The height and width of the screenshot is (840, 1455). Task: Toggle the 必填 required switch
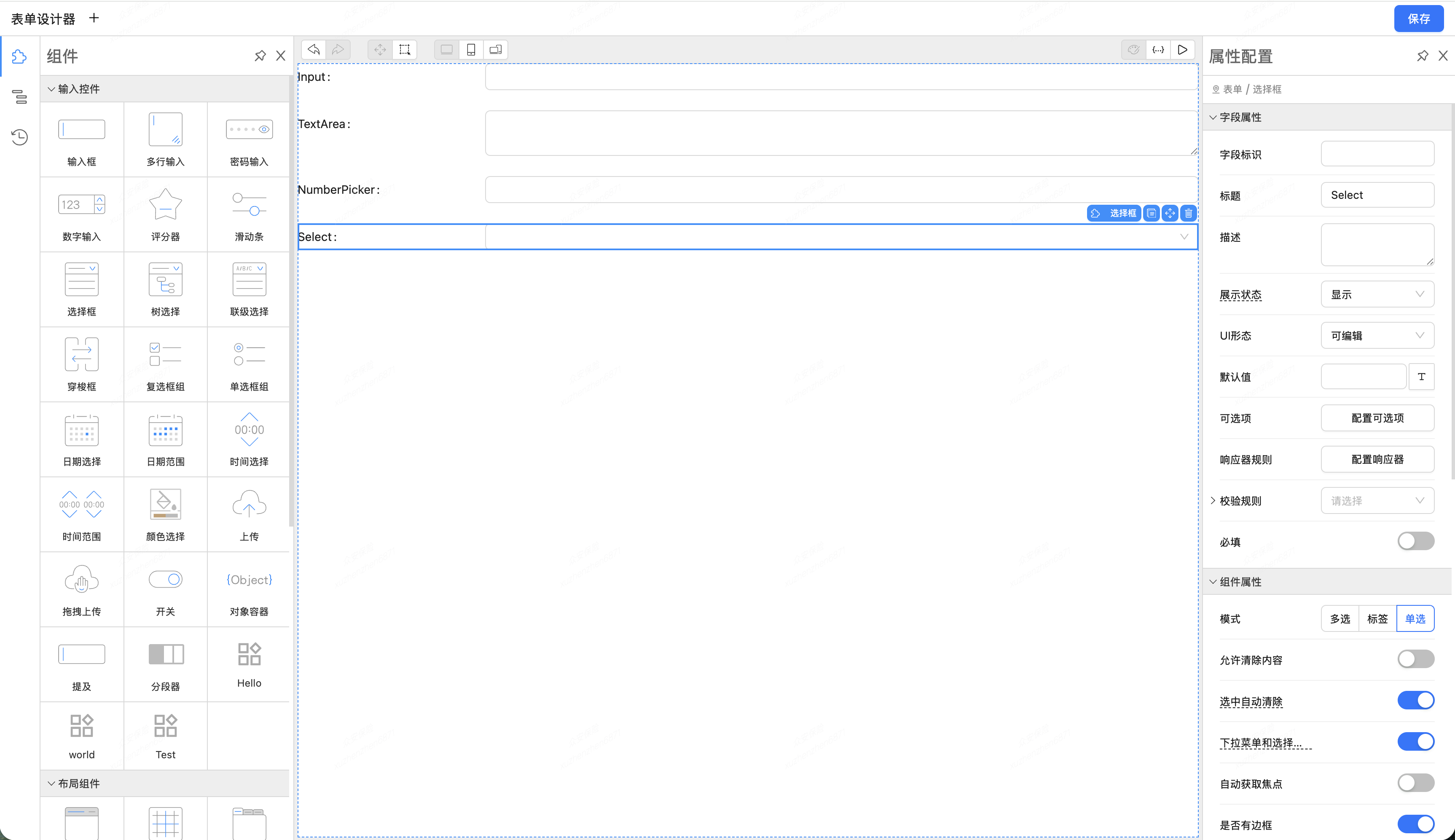coord(1415,541)
